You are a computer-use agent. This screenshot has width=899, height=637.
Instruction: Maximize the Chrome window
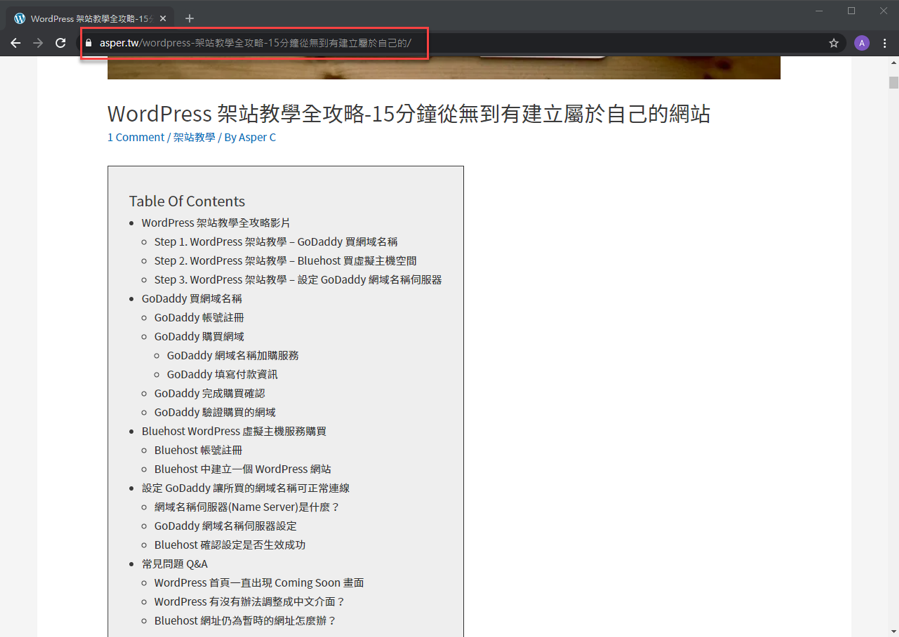point(851,11)
